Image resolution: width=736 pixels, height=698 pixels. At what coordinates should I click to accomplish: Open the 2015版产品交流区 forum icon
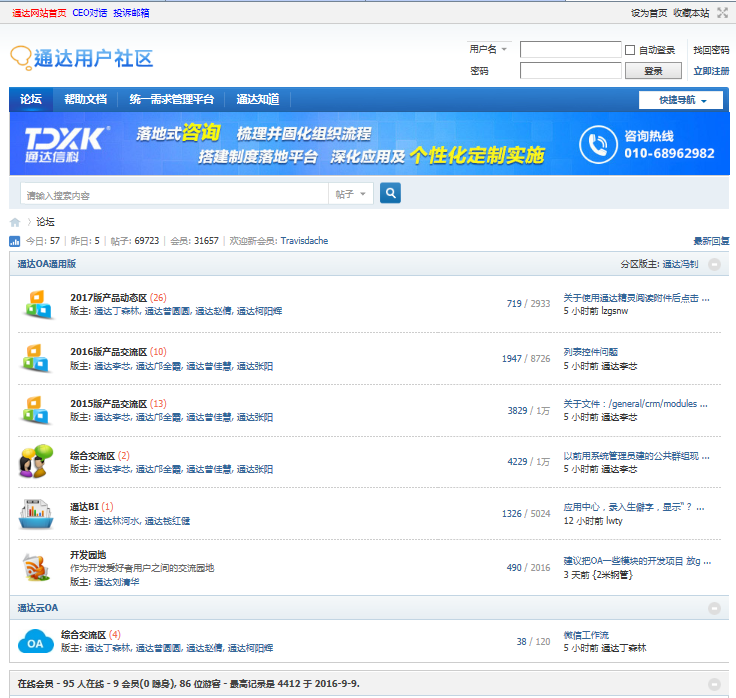point(36,410)
